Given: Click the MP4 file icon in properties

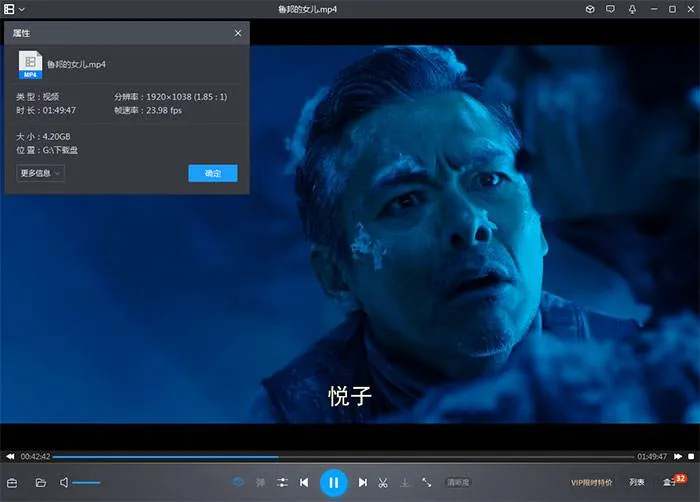Looking at the screenshot, I should tap(30, 65).
